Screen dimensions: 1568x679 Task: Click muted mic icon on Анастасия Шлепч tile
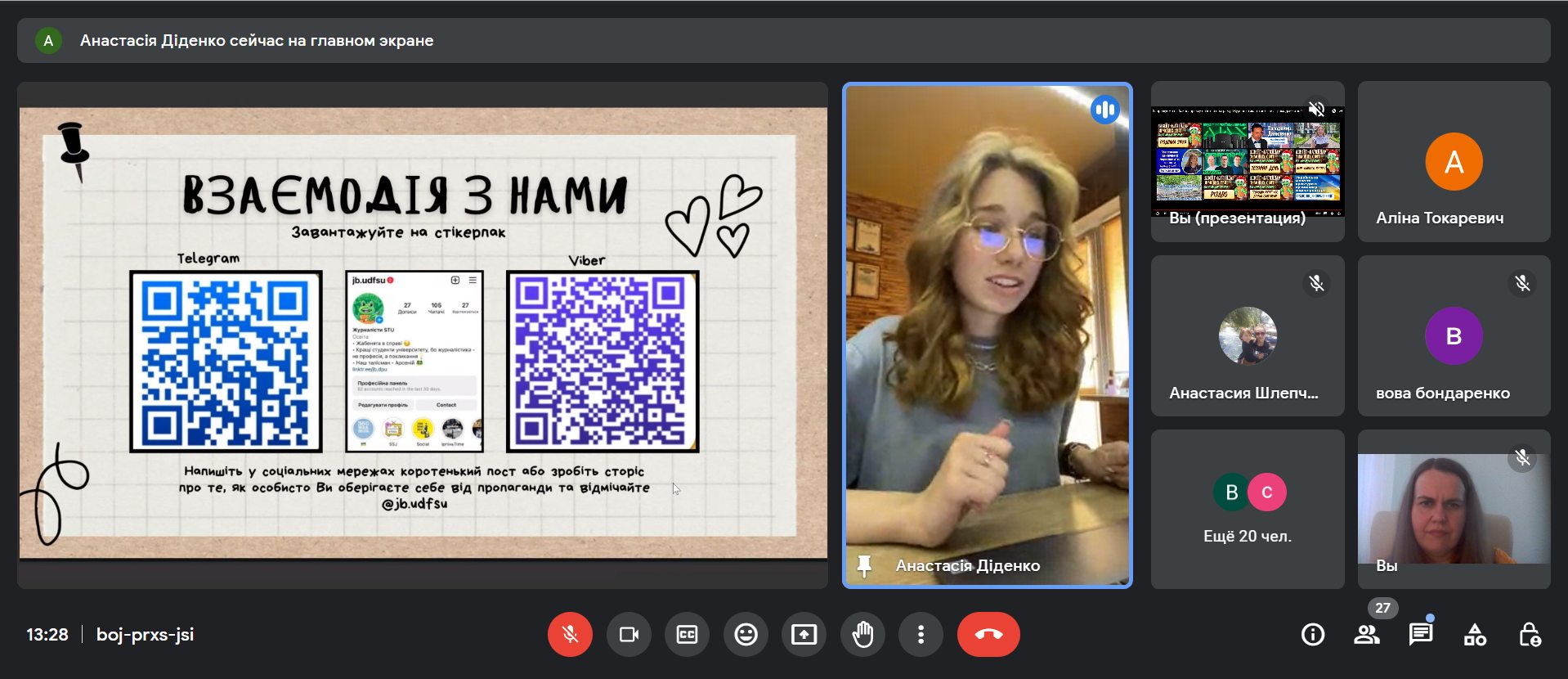click(x=1316, y=283)
